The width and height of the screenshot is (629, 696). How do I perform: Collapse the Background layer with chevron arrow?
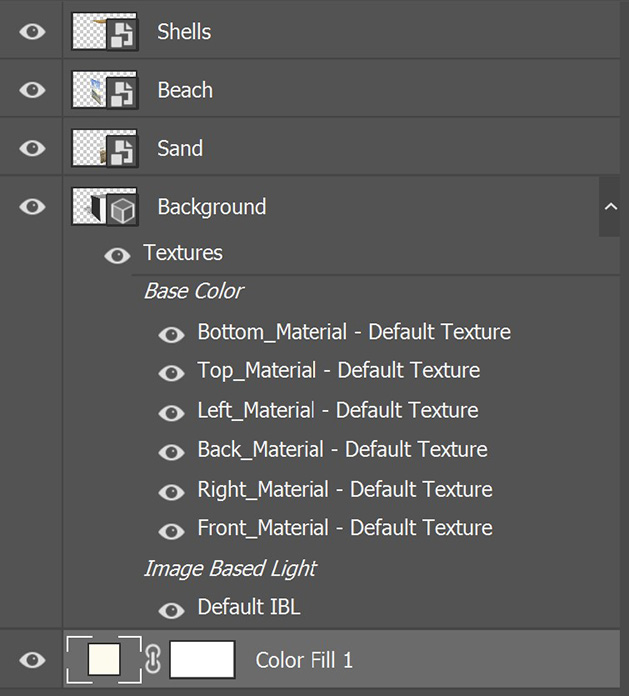click(x=611, y=206)
